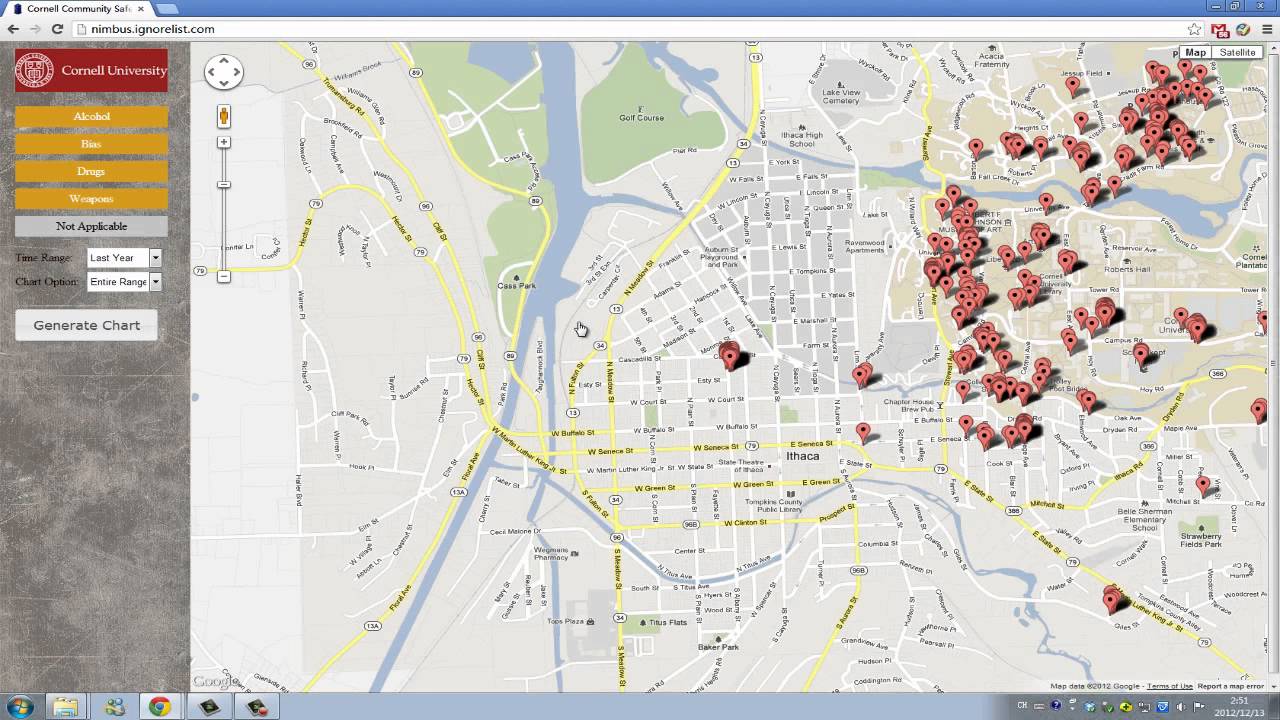
Task: Zoom out with the map minus button
Action: click(224, 276)
